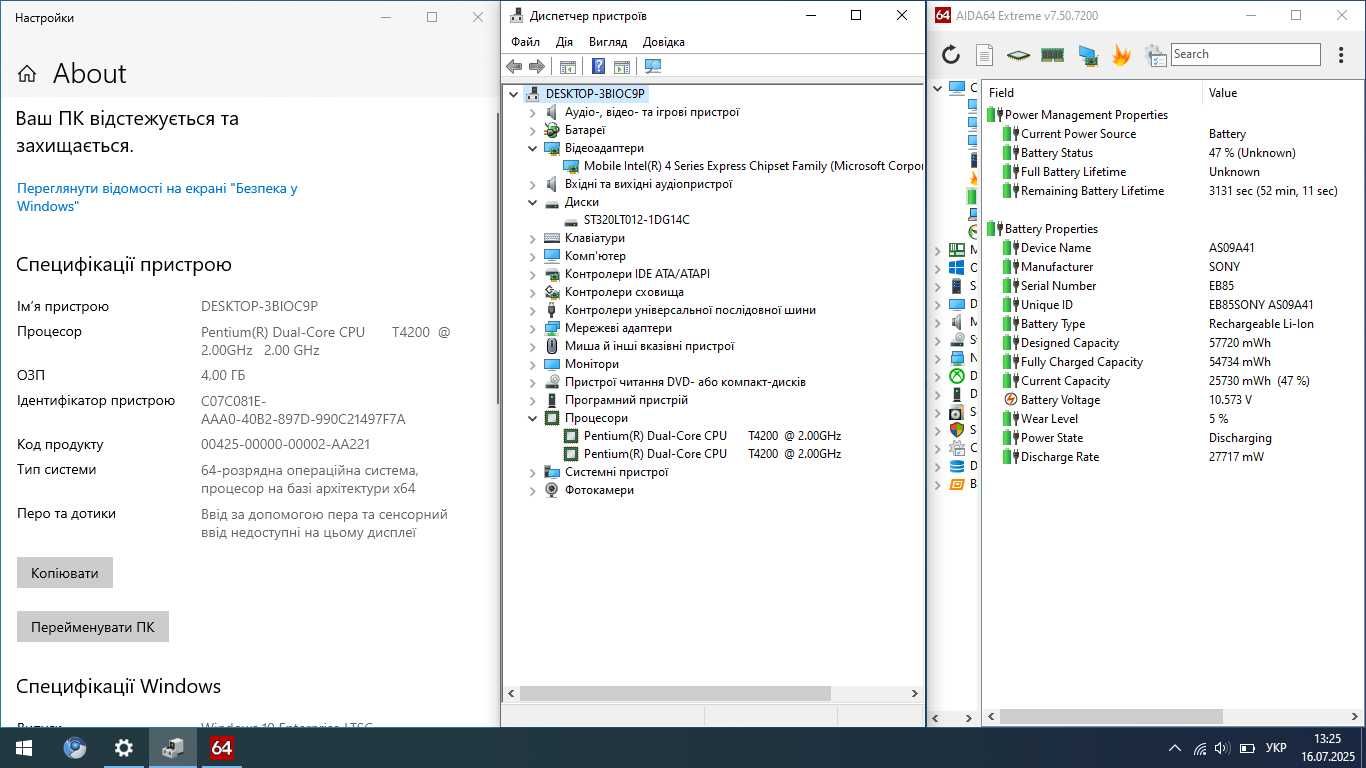Collapse the Диски category
Screen dimensions: 1366x768
click(533, 202)
